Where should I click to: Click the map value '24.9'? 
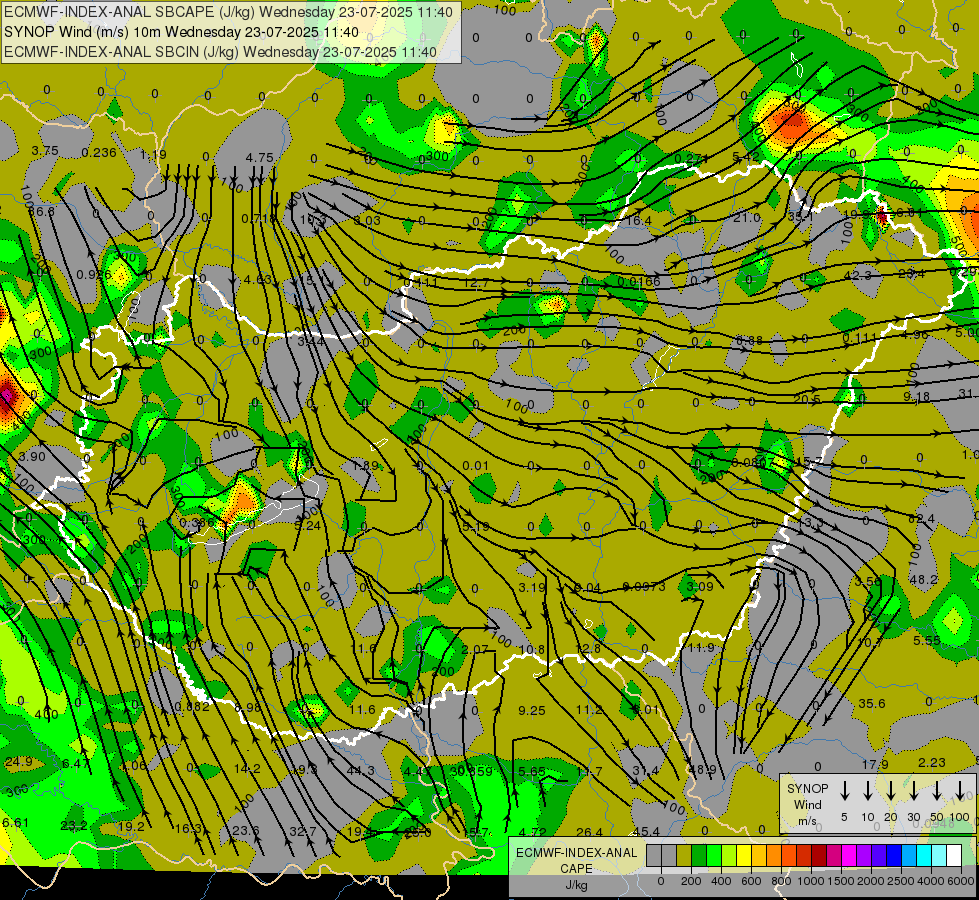(x=19, y=761)
